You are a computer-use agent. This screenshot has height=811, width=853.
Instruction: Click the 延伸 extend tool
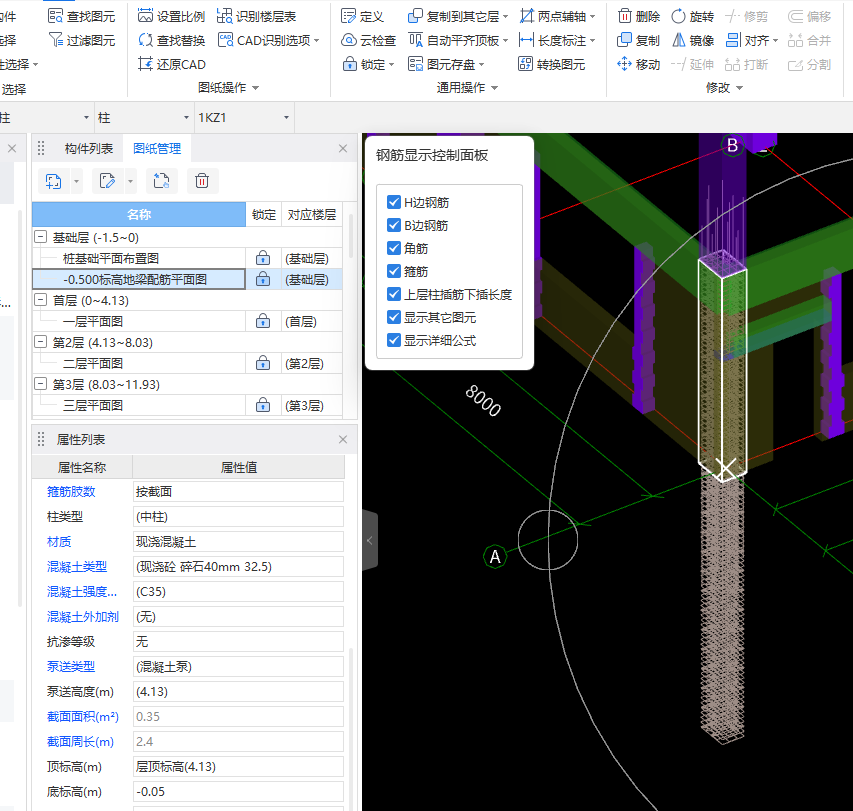692,64
